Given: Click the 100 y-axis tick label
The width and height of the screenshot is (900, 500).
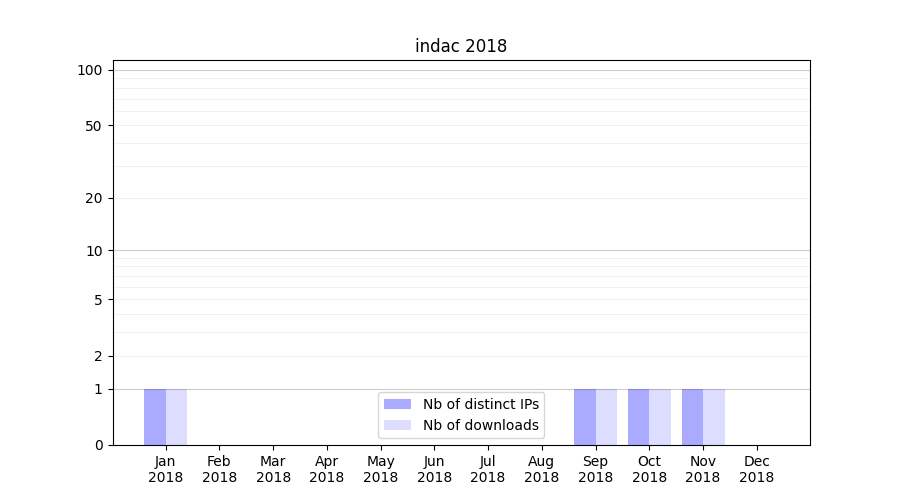Looking at the screenshot, I should [x=90, y=70].
